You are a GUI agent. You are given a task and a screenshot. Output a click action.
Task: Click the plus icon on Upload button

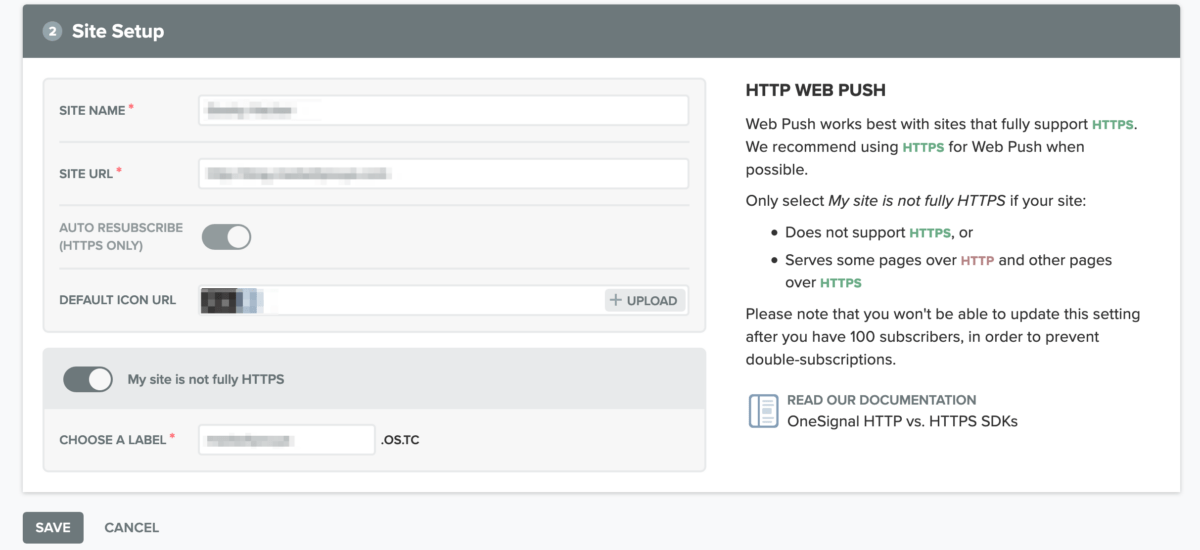point(616,300)
